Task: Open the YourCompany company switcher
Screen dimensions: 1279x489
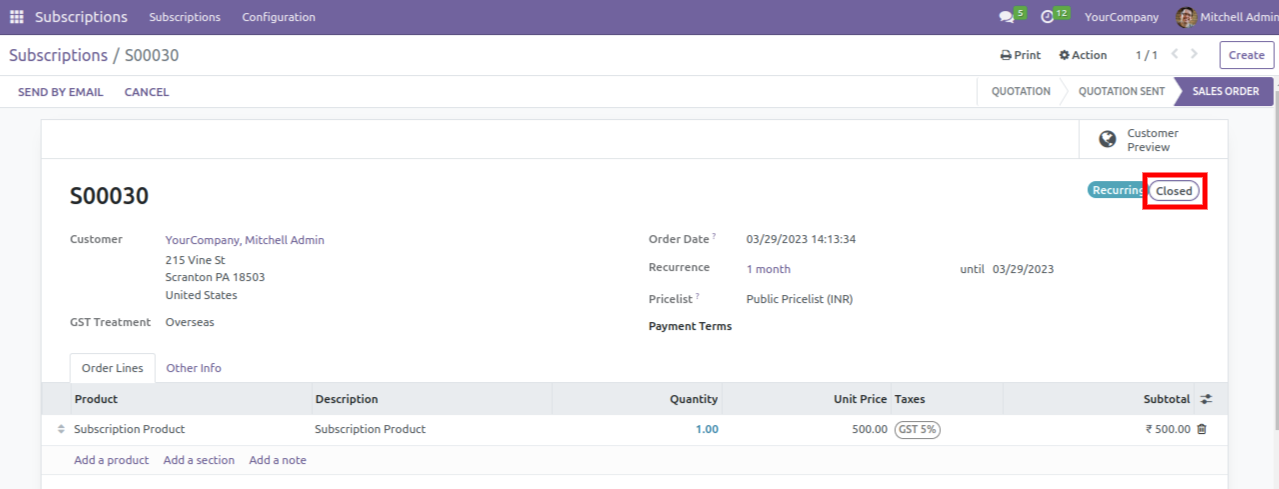Action: coord(1121,17)
